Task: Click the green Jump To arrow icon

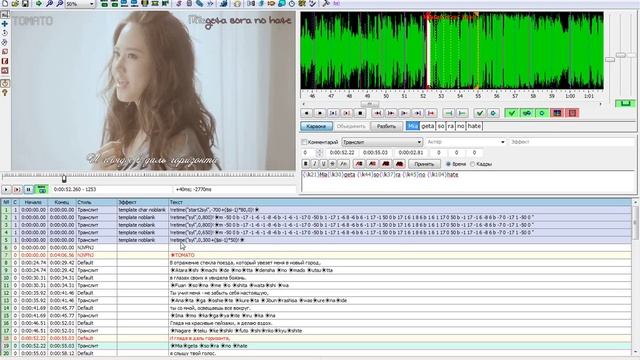Action: coord(38,4)
